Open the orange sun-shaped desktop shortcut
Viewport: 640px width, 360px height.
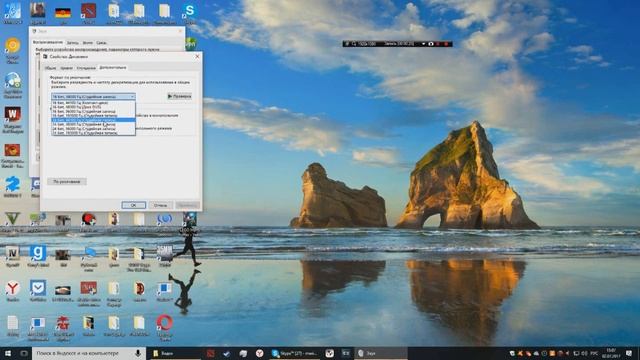click(x=13, y=46)
